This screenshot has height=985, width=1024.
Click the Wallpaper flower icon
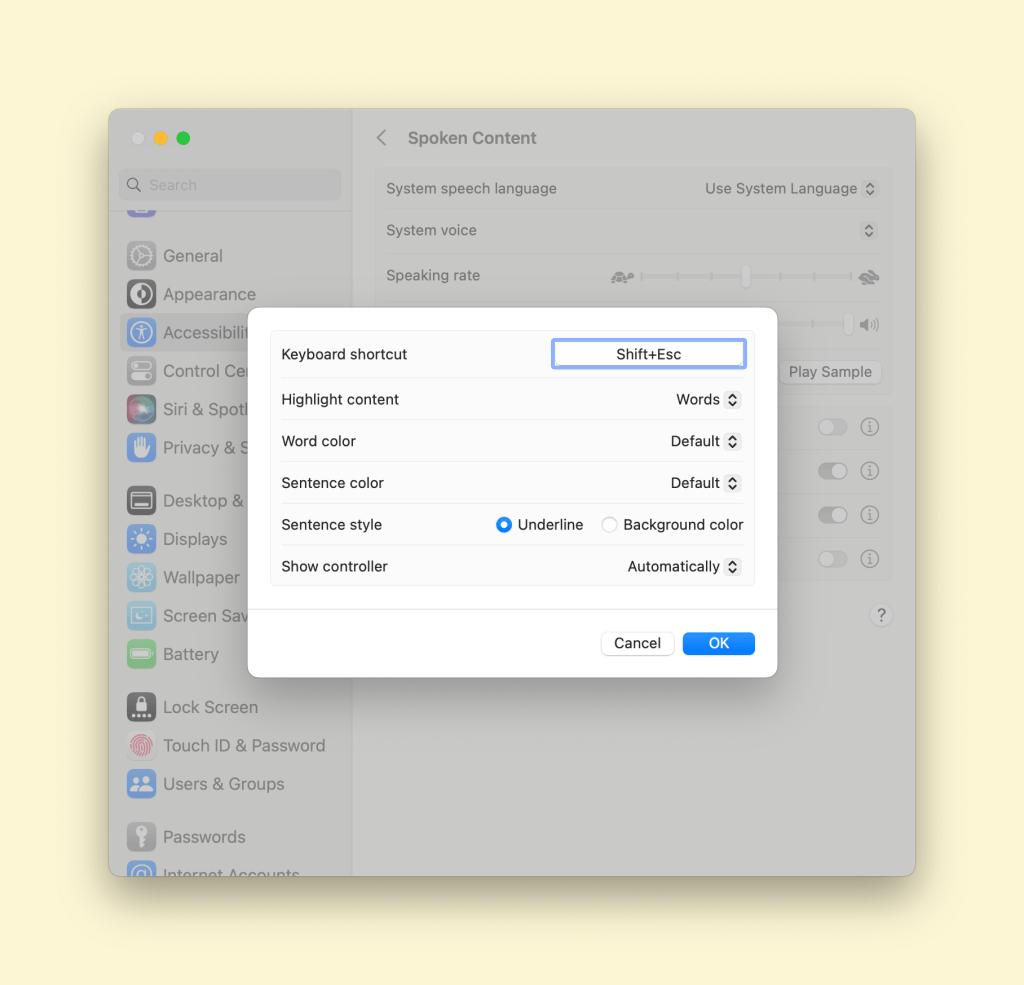tap(141, 577)
